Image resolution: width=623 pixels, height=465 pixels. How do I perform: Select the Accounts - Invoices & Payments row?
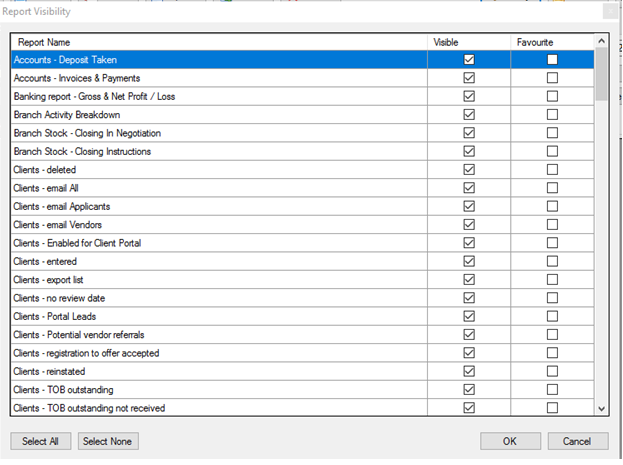(x=302, y=78)
